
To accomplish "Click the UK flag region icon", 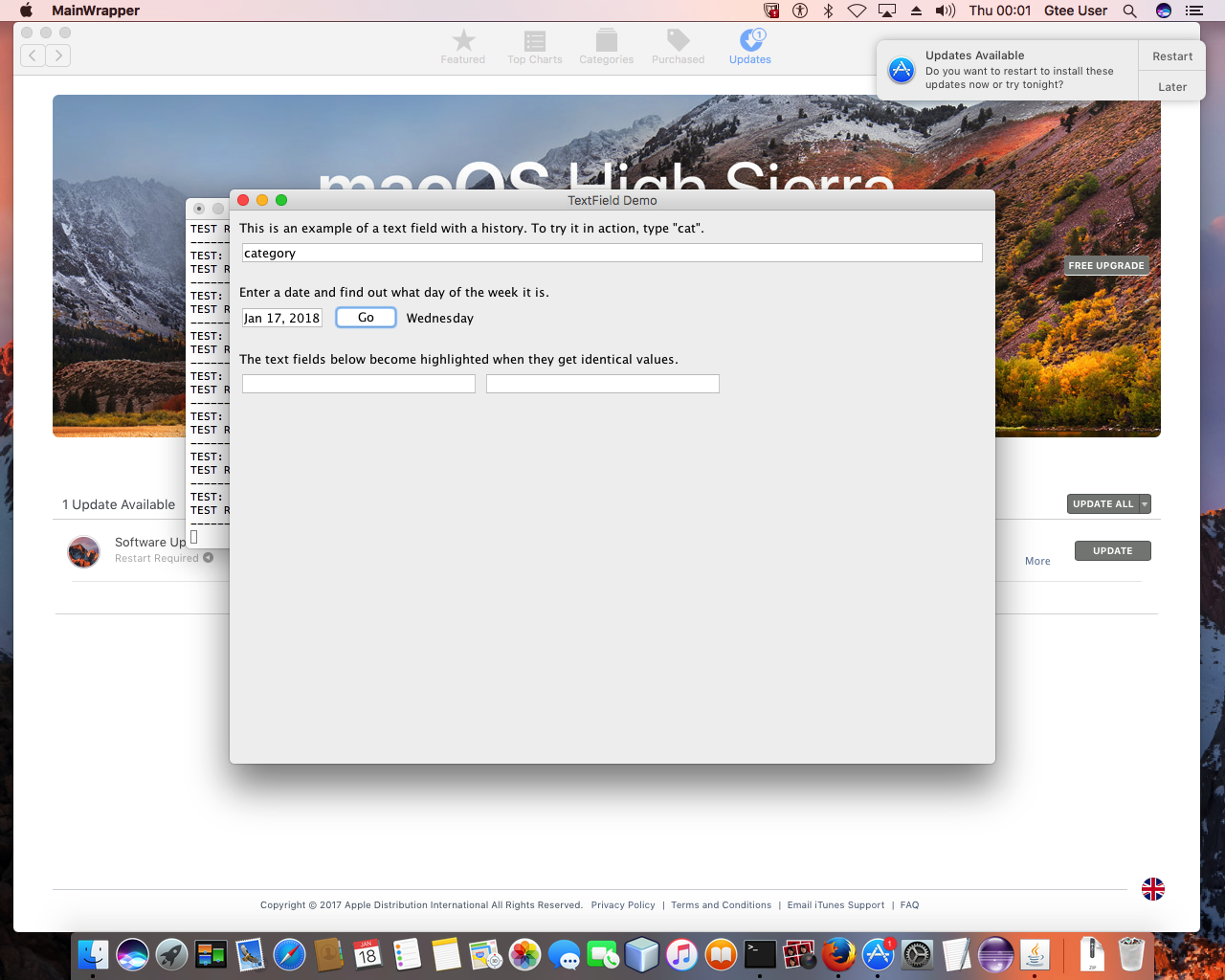I will tap(1152, 889).
